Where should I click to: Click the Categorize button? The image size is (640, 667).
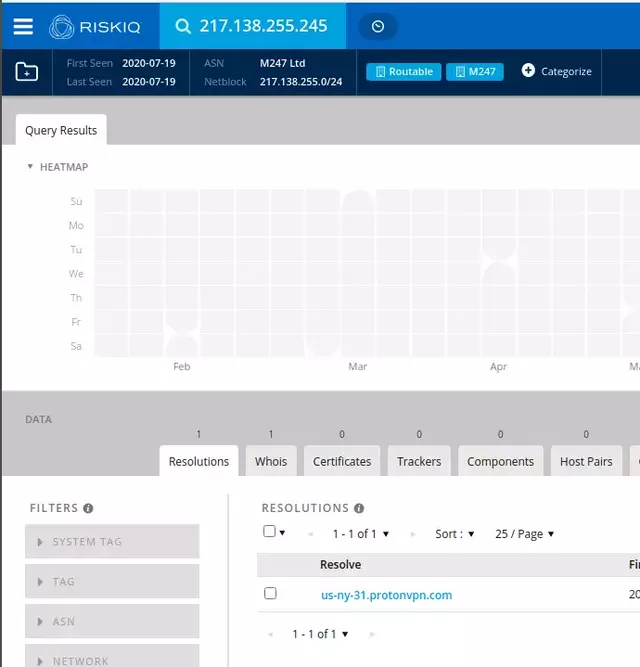(x=557, y=71)
